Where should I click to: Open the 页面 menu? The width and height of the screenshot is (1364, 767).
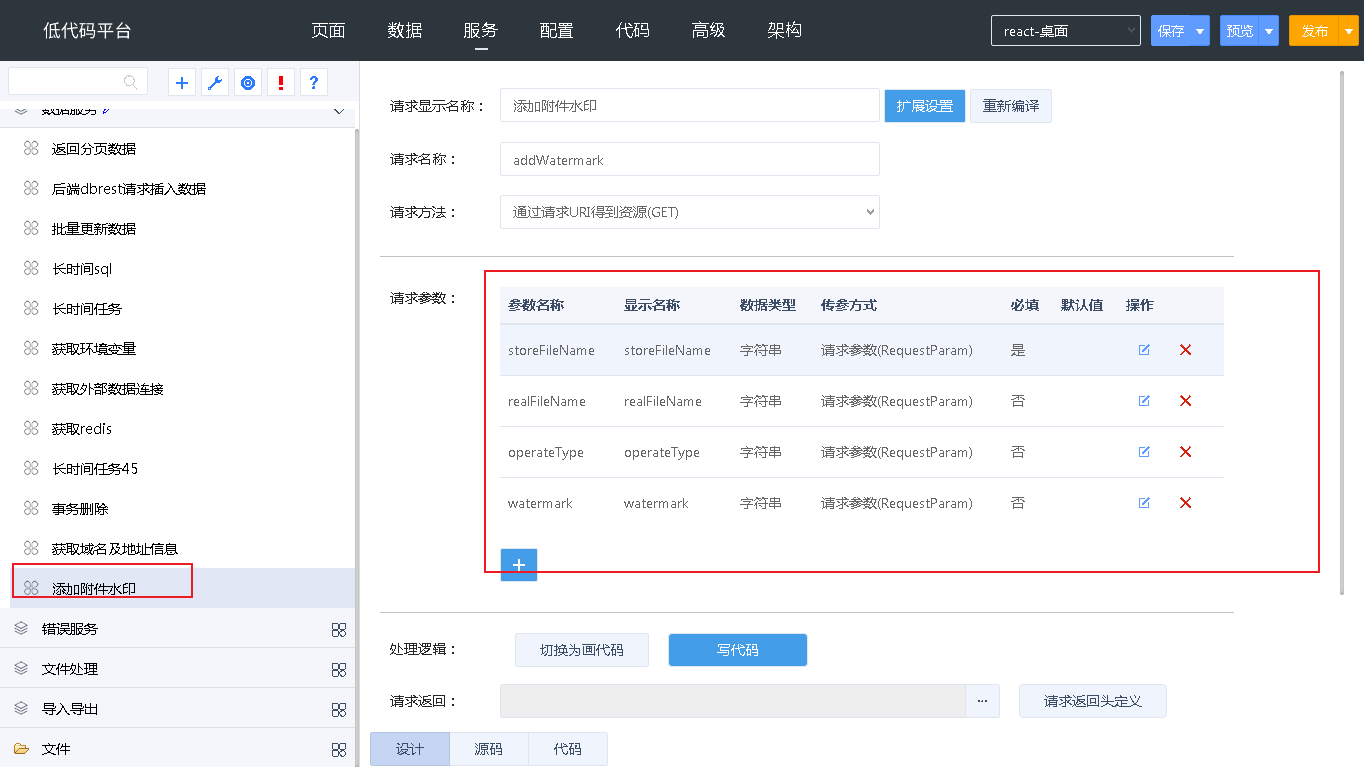328,31
